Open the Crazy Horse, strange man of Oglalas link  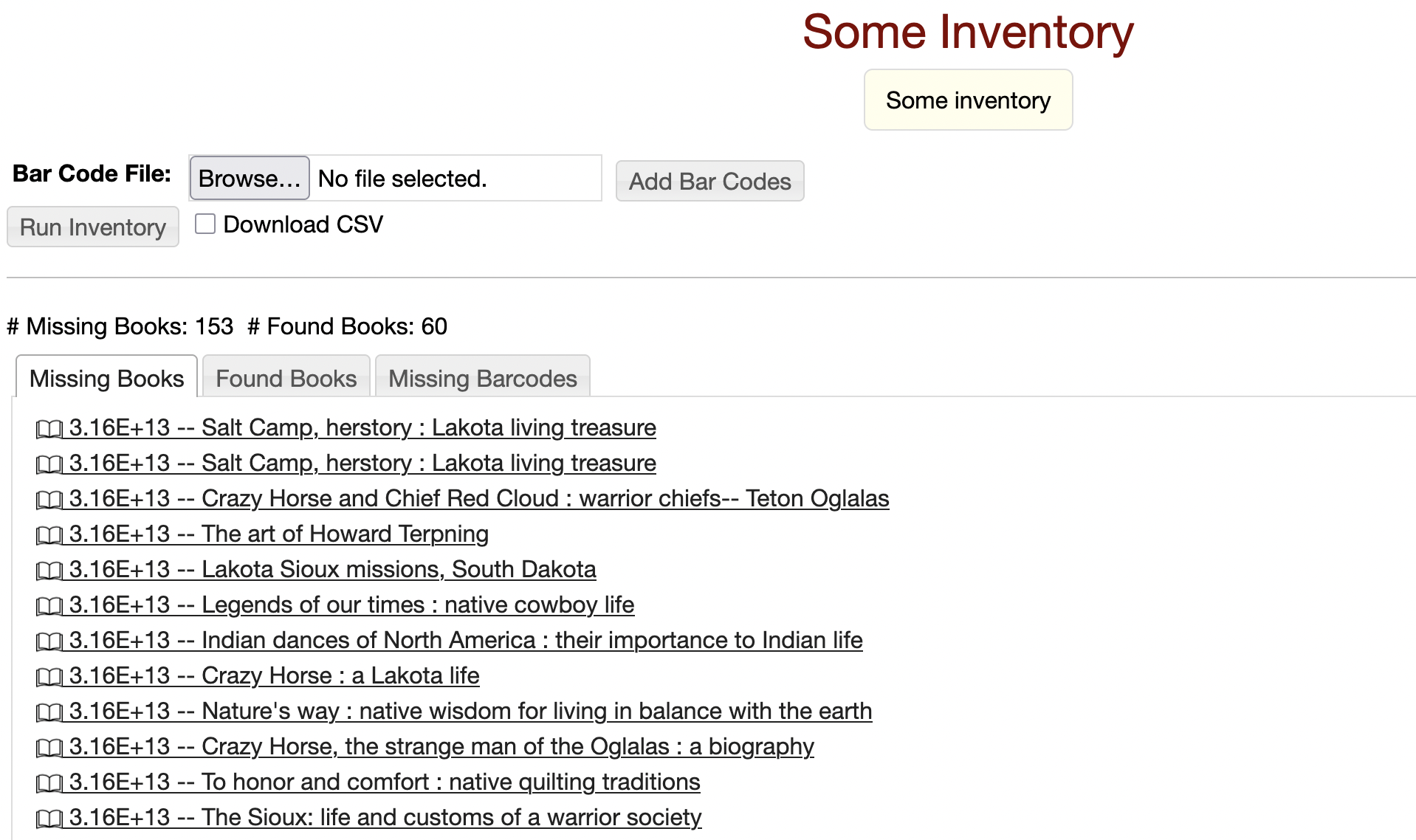tap(507, 747)
